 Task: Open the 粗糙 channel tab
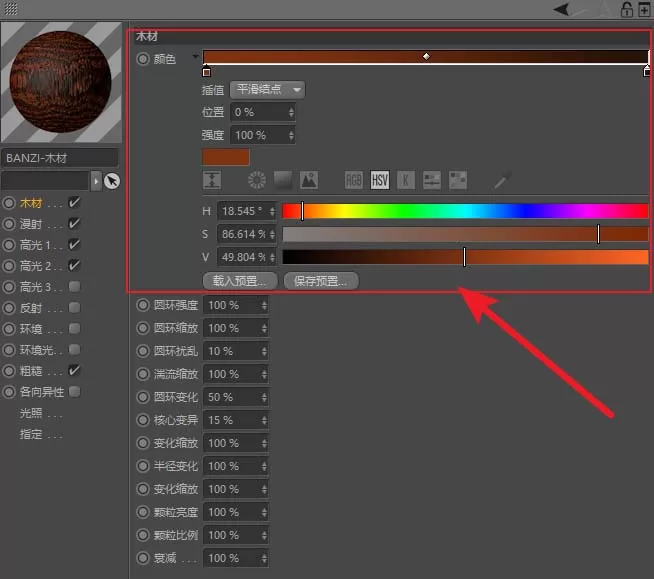click(31, 370)
